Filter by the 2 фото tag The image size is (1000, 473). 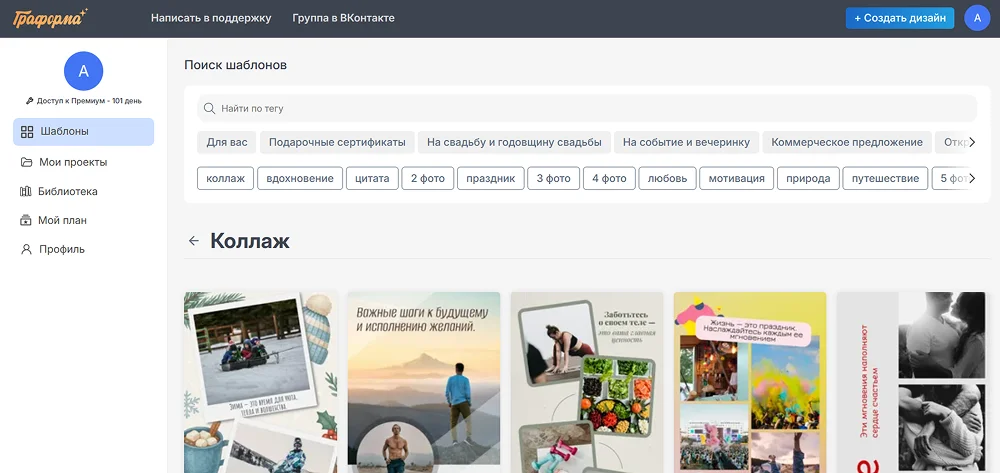point(428,178)
